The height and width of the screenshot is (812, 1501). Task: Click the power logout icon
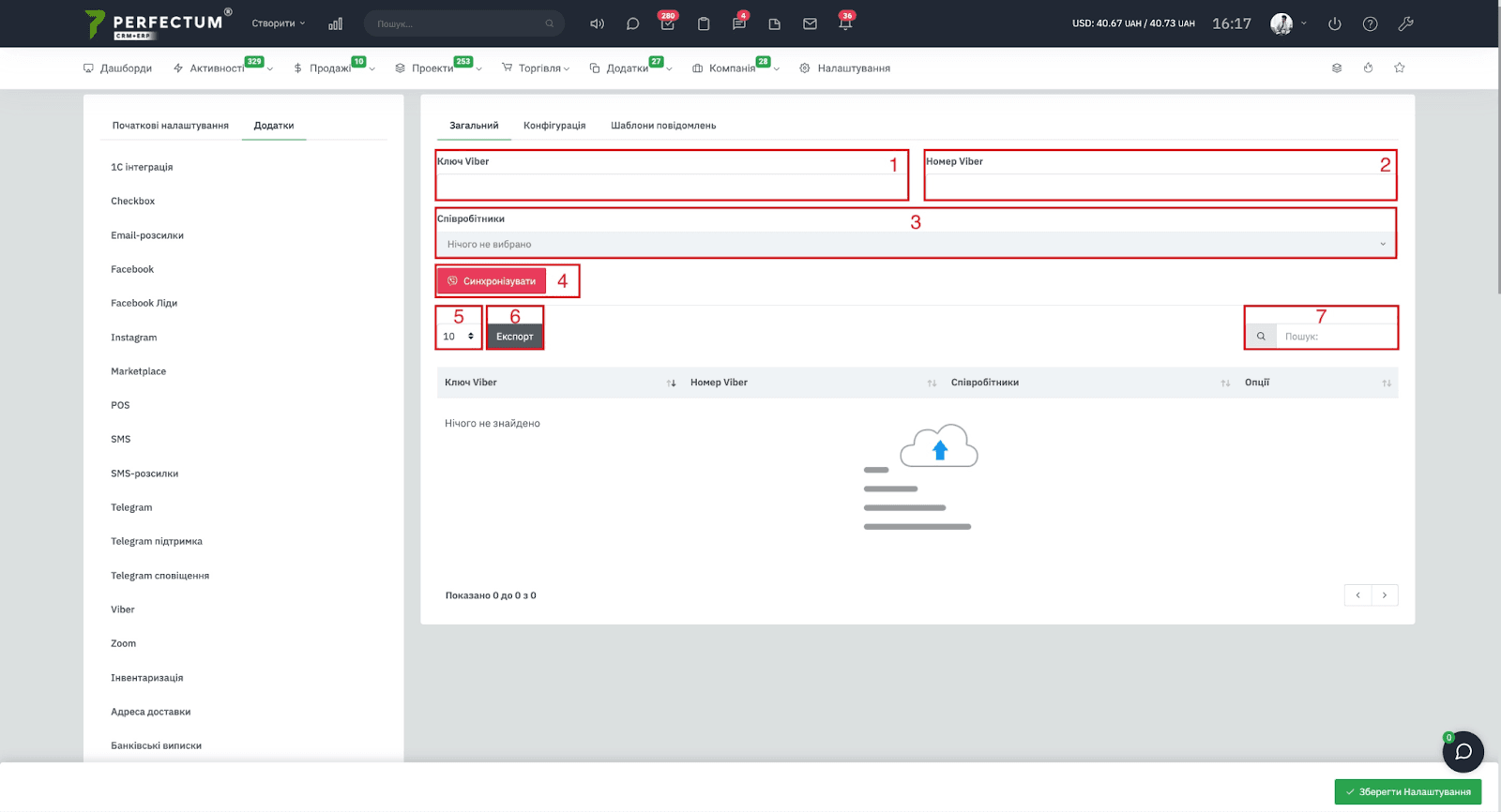(1335, 23)
